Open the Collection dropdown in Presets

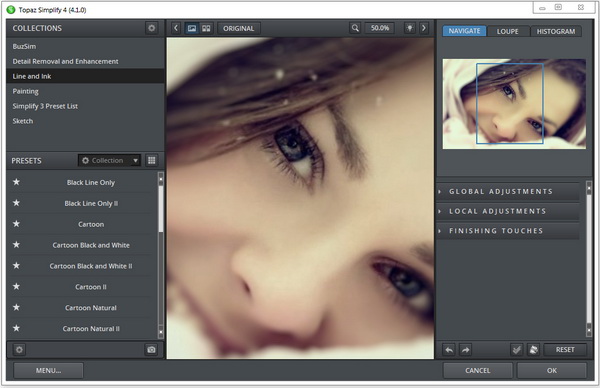[x=109, y=160]
